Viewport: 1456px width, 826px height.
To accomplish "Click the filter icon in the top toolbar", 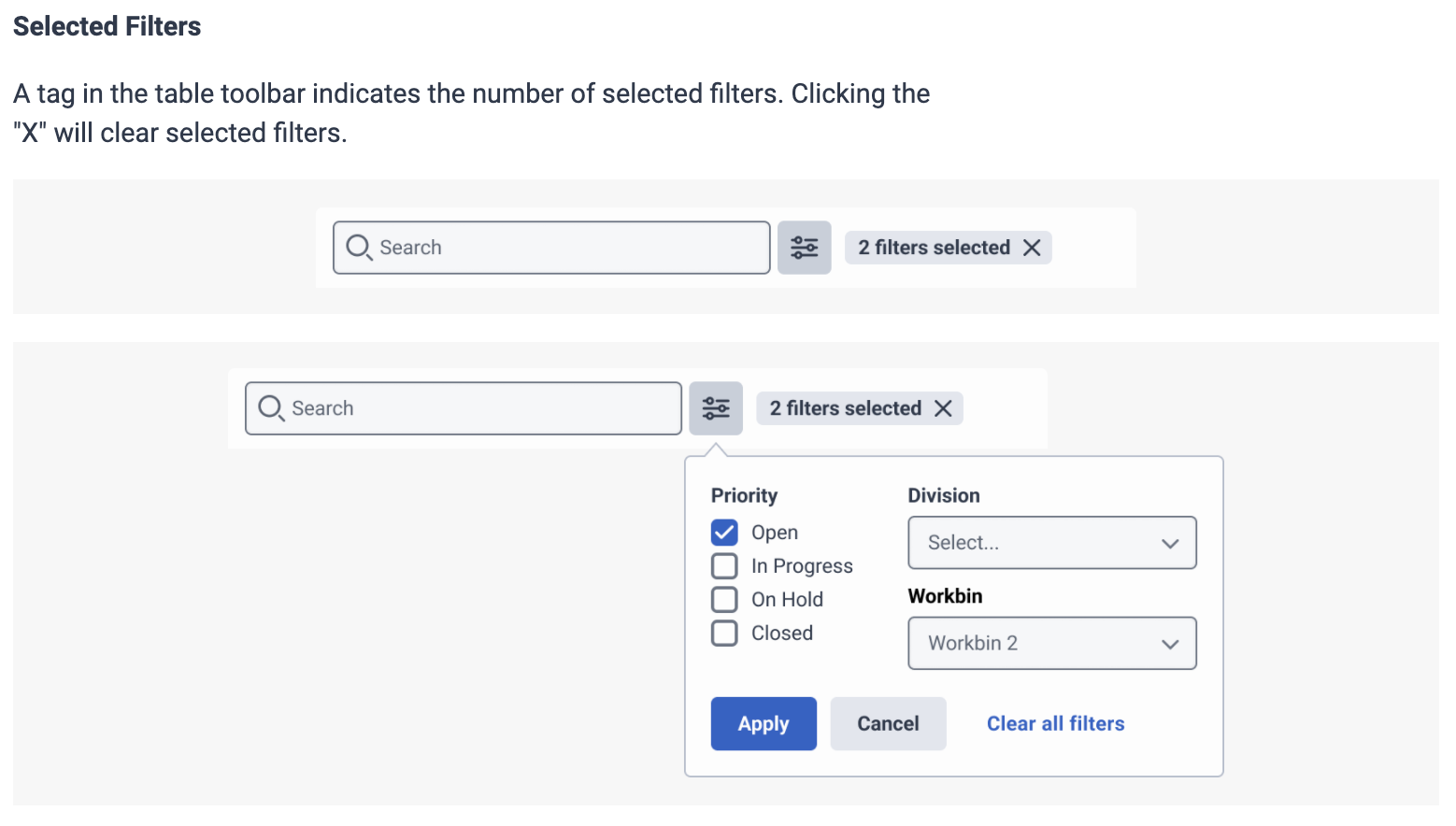I will [x=804, y=248].
